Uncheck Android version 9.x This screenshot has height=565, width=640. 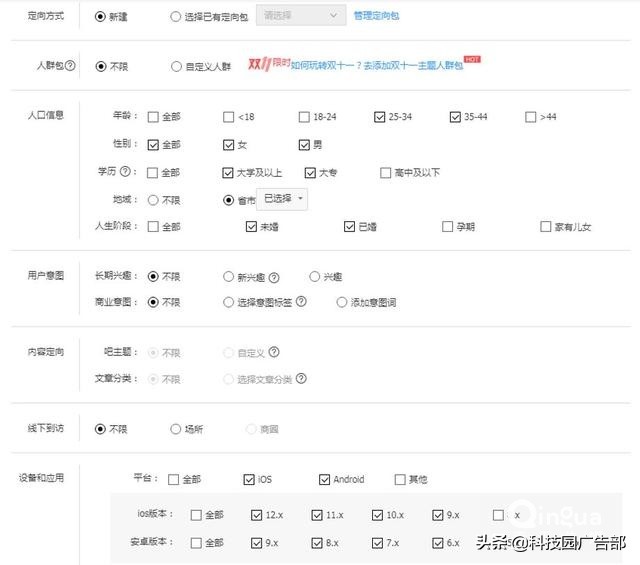pos(257,543)
